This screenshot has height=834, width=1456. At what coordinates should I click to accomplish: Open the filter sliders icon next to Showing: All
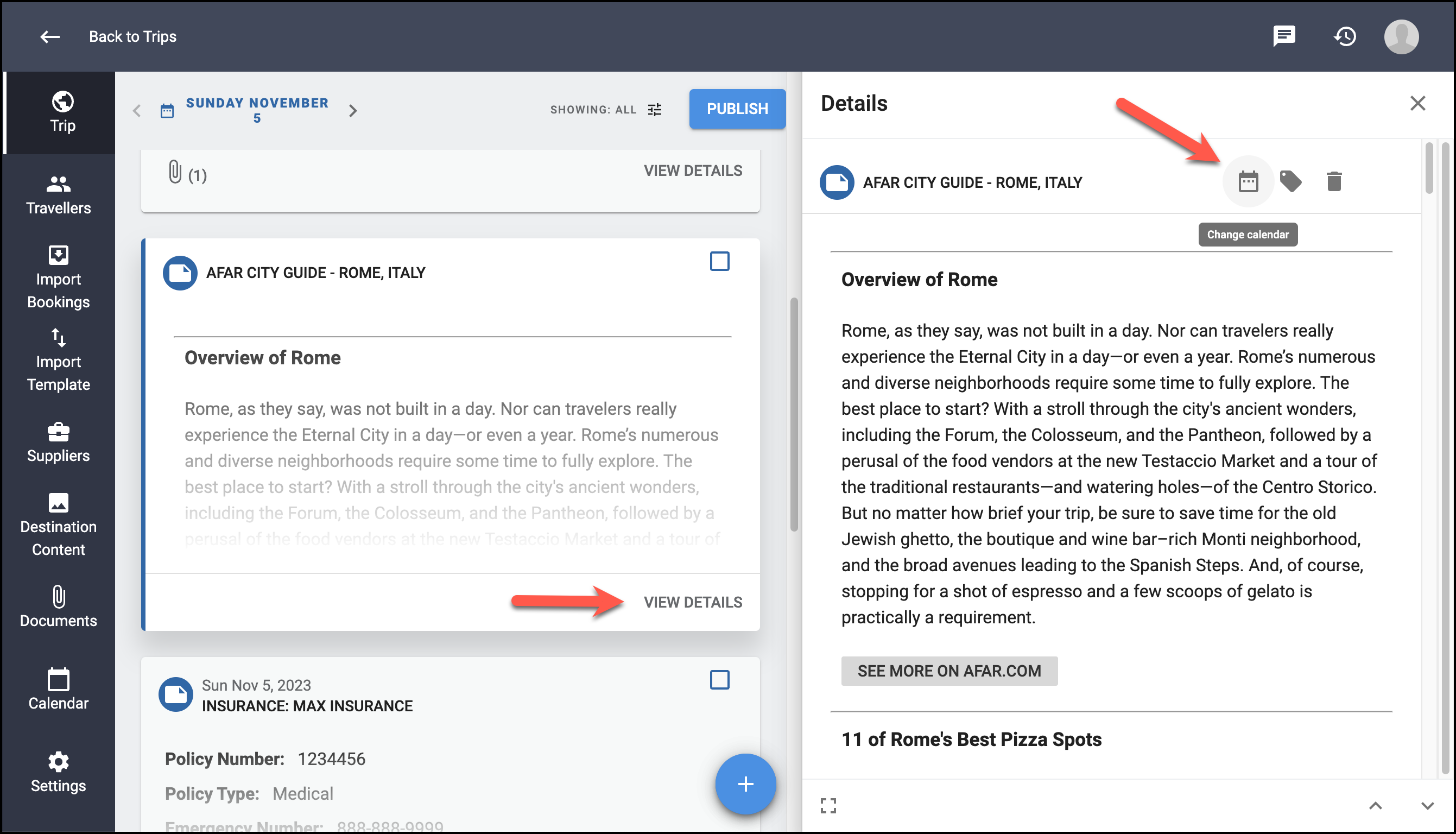pos(654,109)
